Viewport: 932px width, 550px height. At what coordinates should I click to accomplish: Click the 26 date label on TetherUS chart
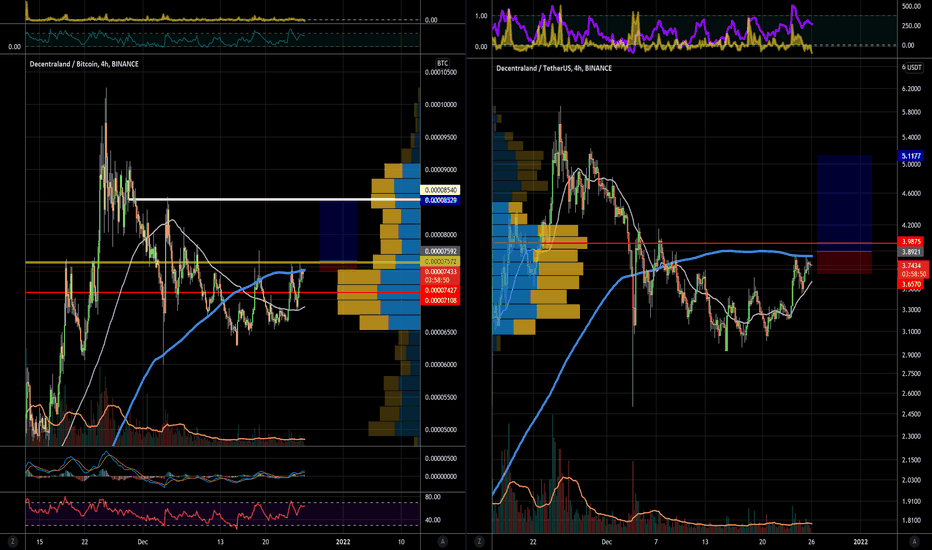(811, 542)
